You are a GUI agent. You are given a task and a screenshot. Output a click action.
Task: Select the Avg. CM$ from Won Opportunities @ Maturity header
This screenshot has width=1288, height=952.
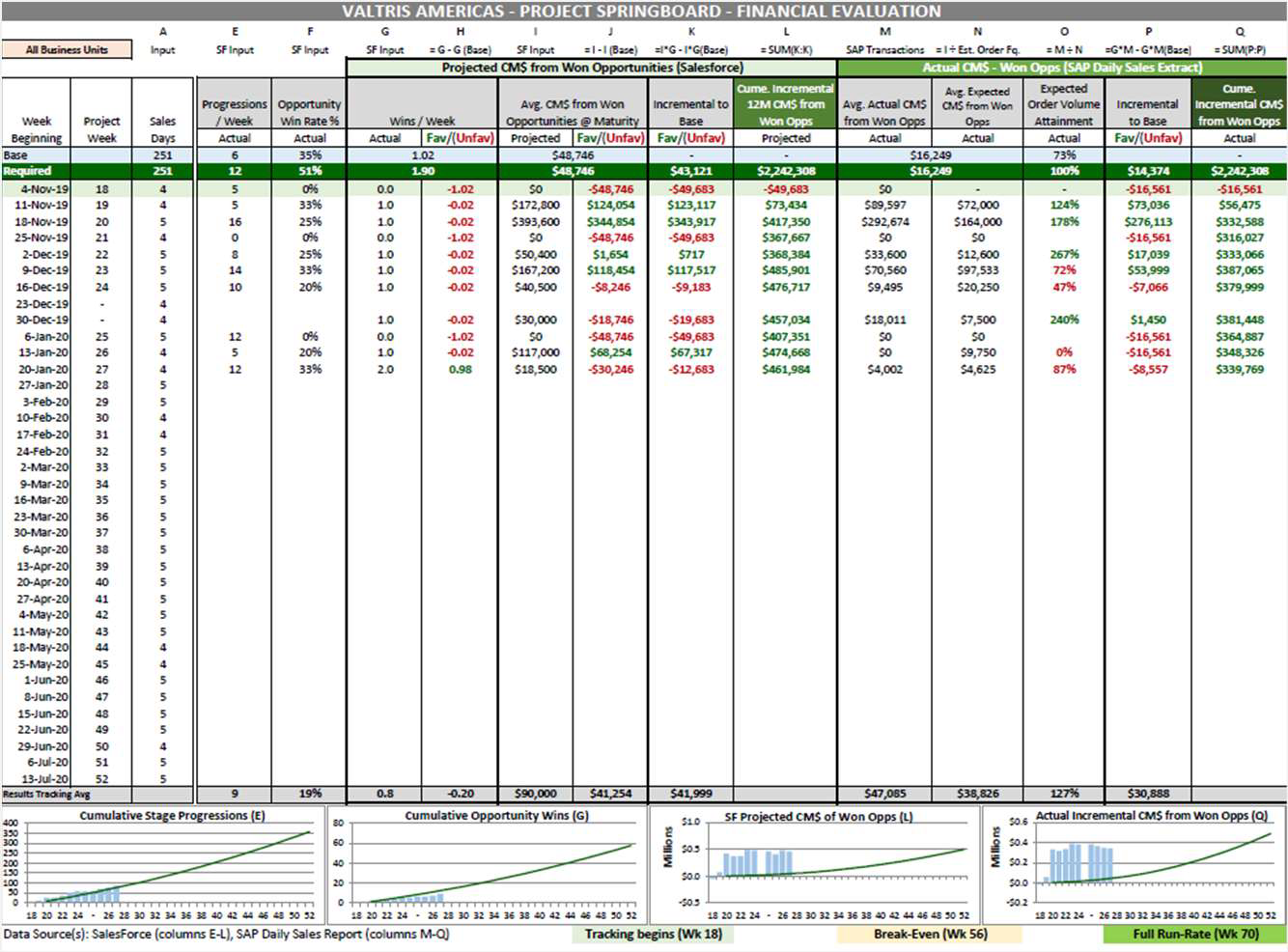573,112
